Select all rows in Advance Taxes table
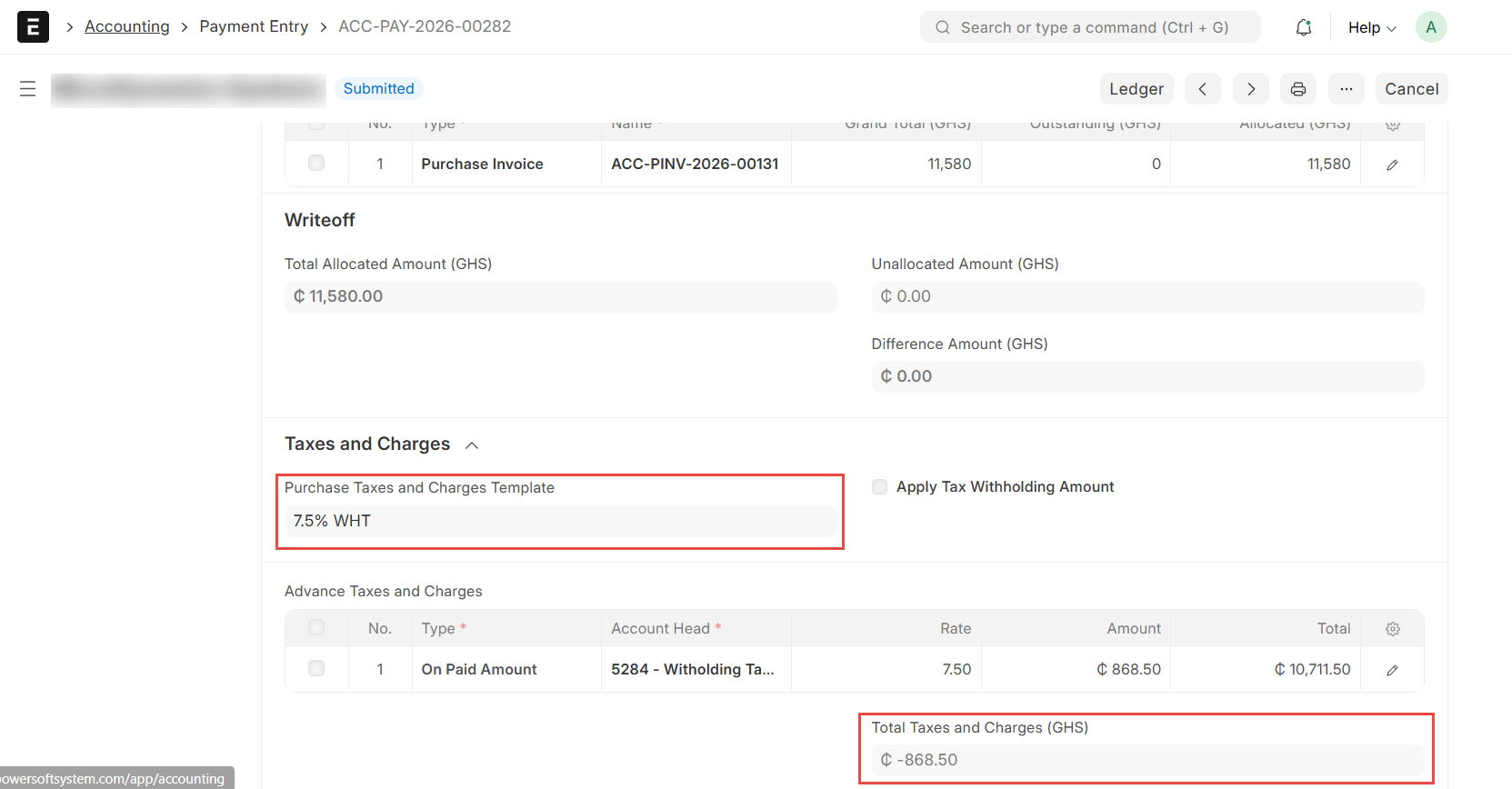 coord(316,628)
